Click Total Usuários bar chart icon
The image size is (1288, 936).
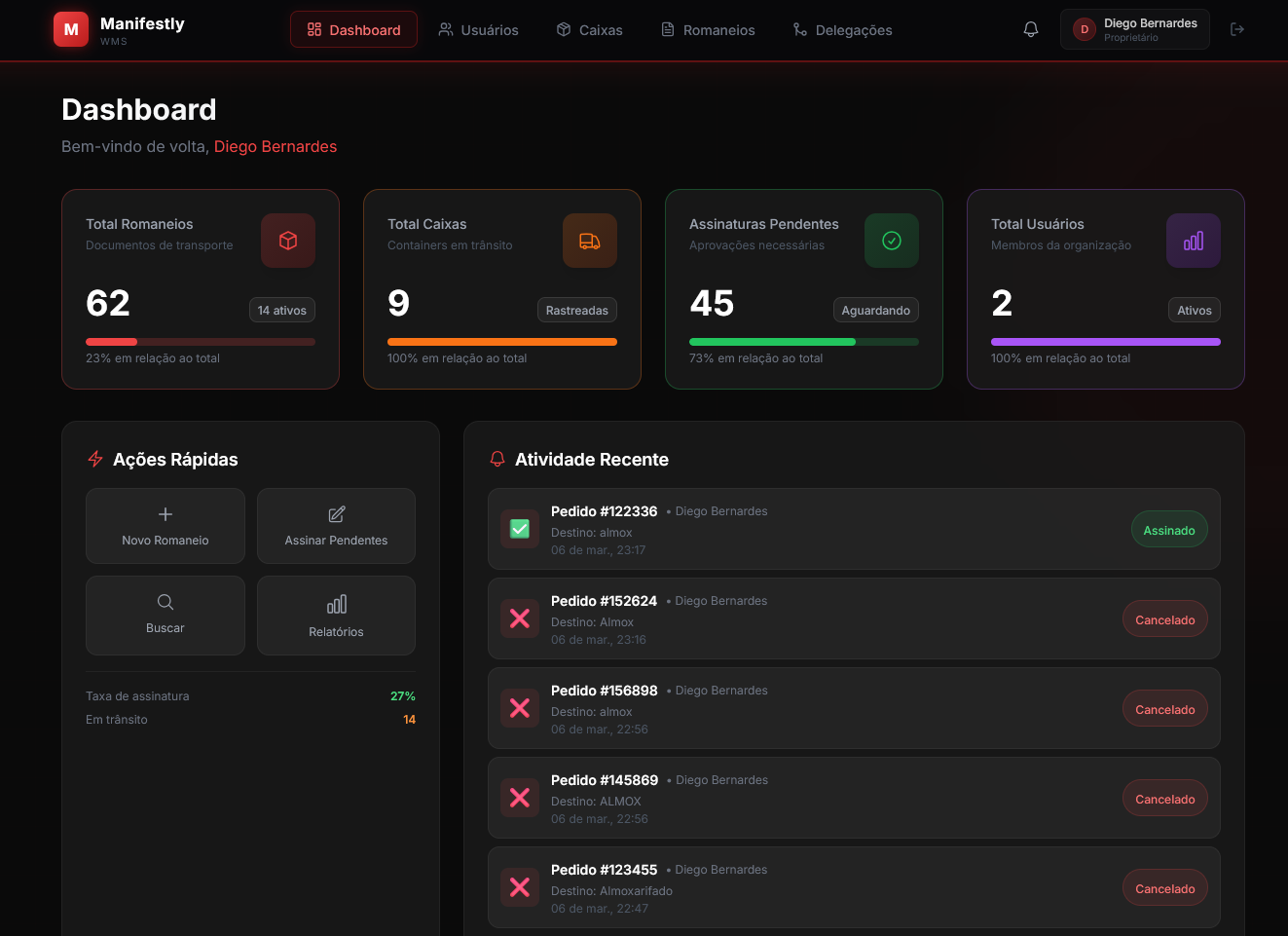click(1194, 241)
